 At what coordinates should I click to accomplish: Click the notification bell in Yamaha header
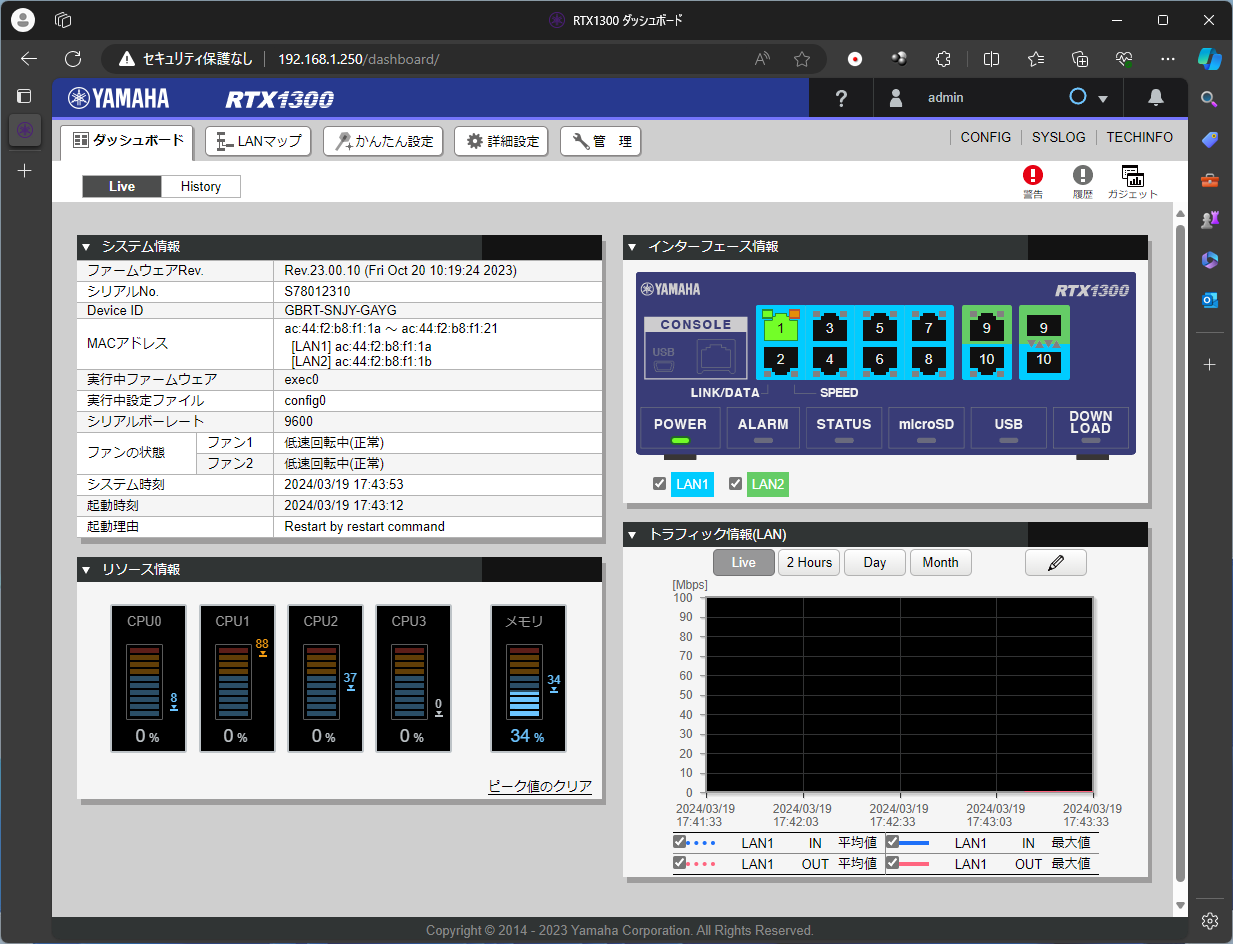point(1156,97)
